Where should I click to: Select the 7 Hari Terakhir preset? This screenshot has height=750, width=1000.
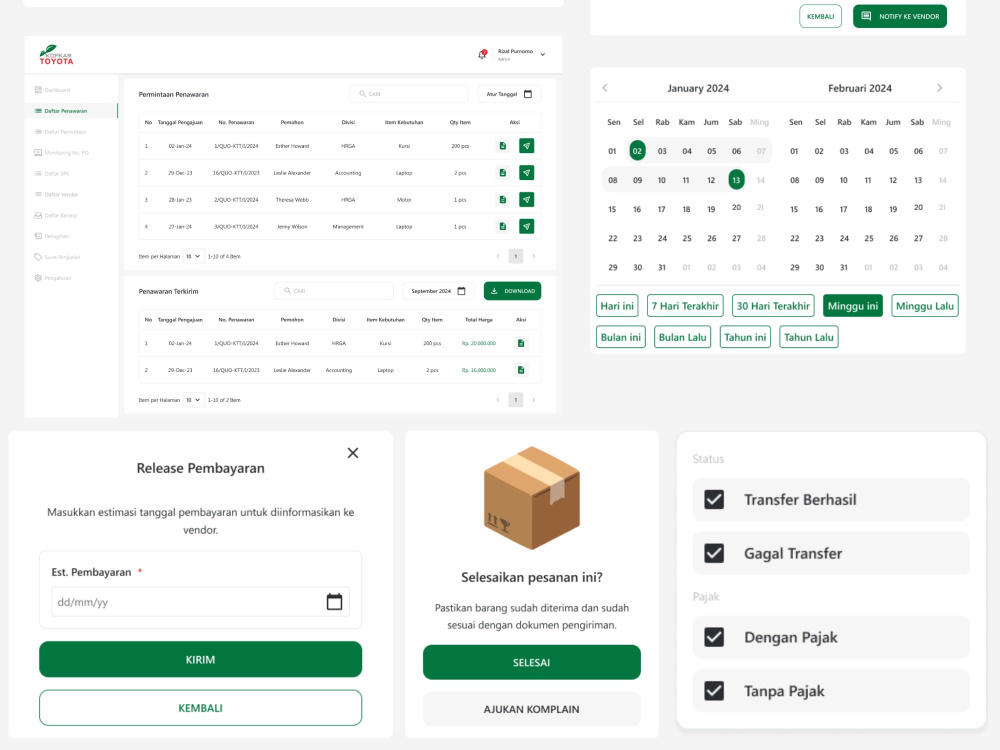[685, 306]
